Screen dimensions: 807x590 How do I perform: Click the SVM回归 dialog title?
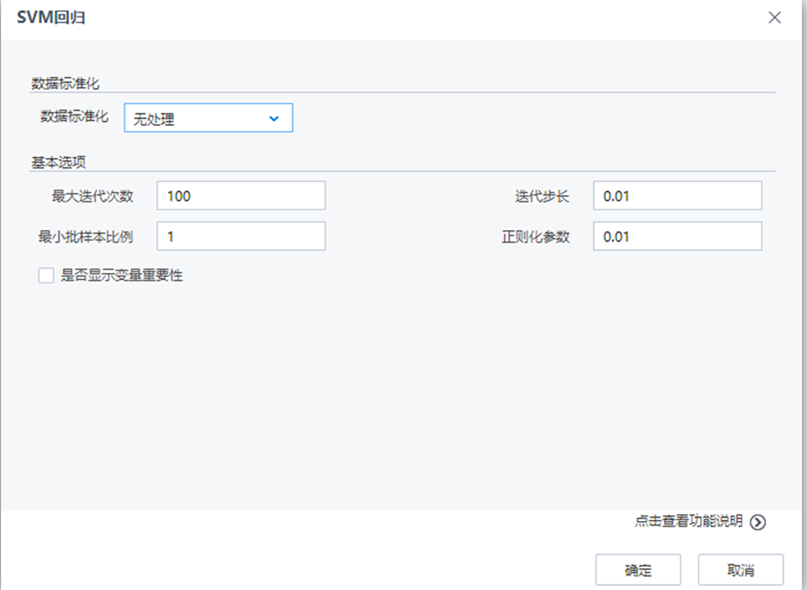(x=48, y=17)
